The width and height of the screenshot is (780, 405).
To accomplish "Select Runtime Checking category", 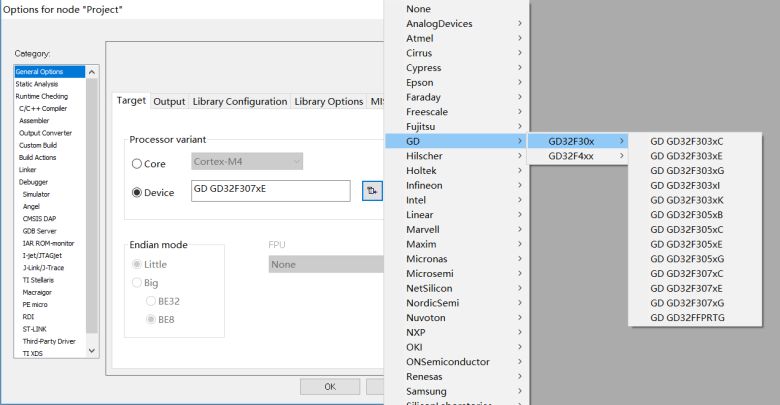I will (49, 97).
